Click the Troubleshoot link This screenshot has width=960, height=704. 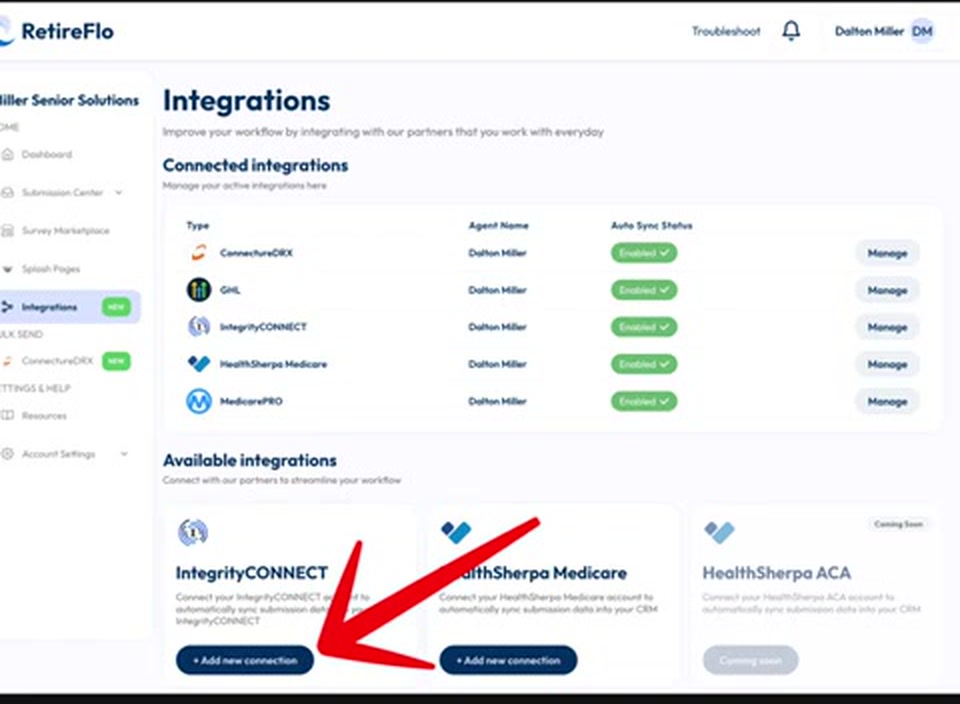click(x=726, y=31)
